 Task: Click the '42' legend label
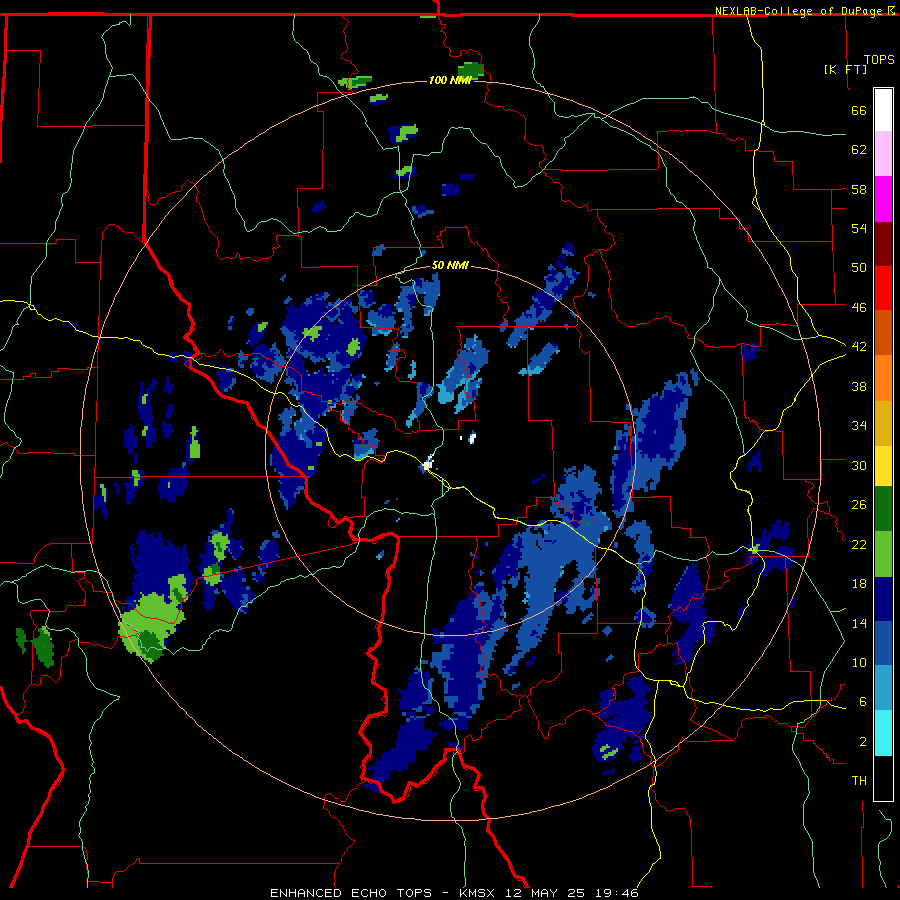click(859, 346)
